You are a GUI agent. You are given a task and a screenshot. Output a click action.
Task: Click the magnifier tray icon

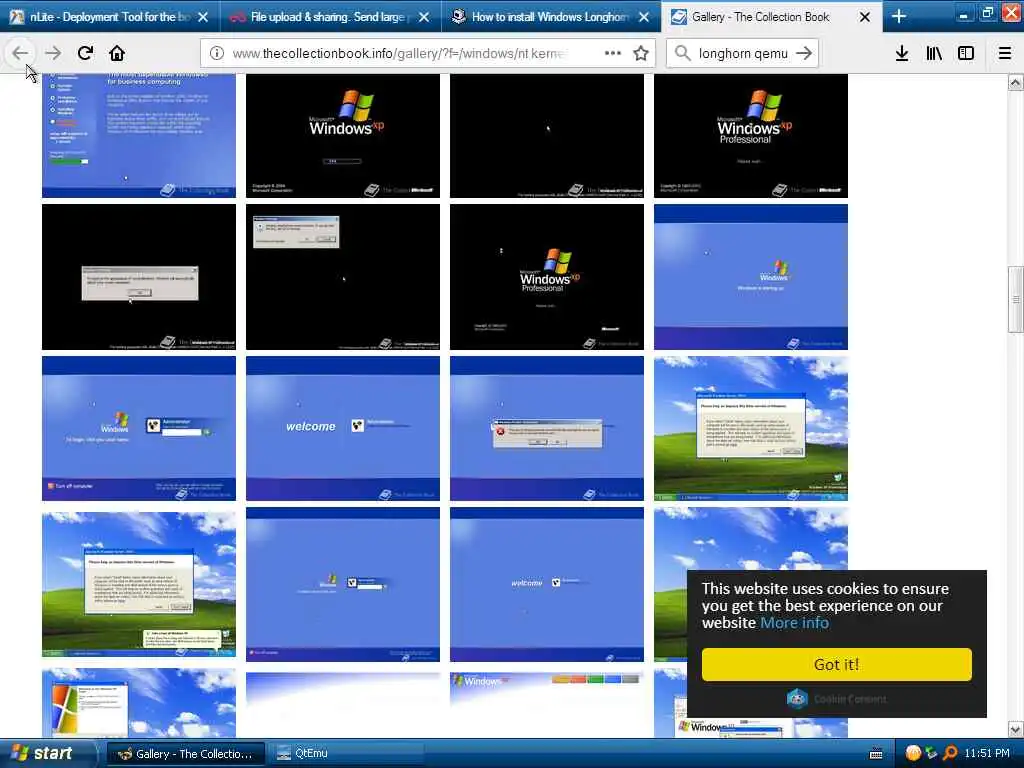950,754
